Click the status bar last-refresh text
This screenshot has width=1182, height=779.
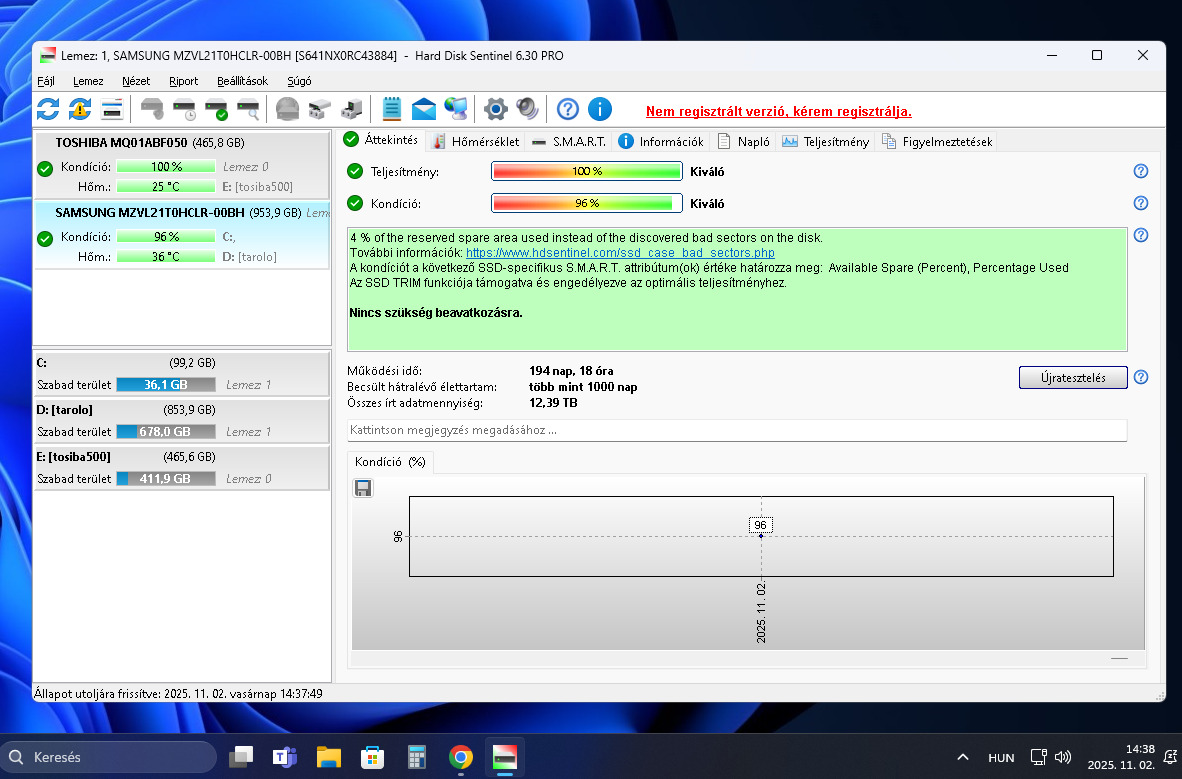coord(178,693)
